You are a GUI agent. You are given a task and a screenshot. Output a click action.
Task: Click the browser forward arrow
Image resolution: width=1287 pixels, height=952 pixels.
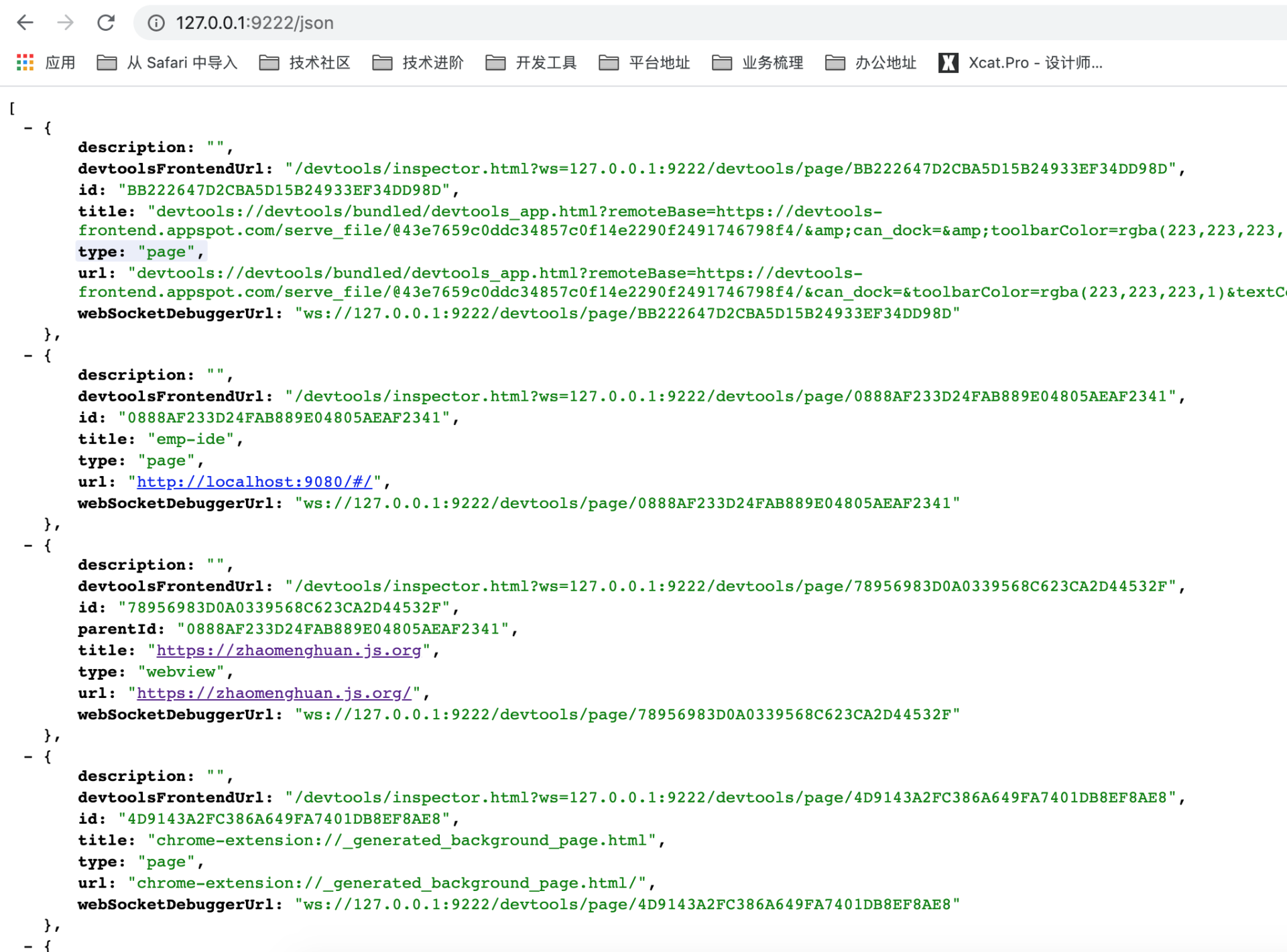65,23
